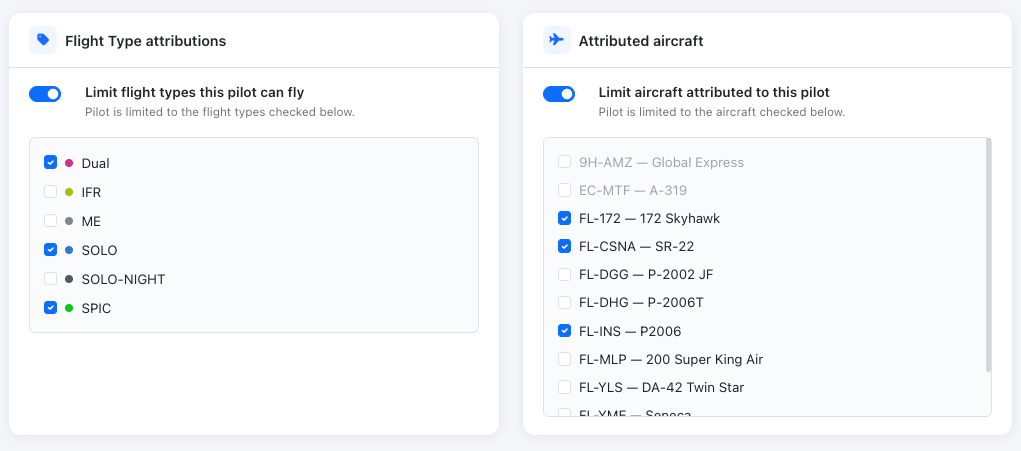Uncheck FL-172 172 Skyhawk aircraft
1021x451 pixels.
565,218
